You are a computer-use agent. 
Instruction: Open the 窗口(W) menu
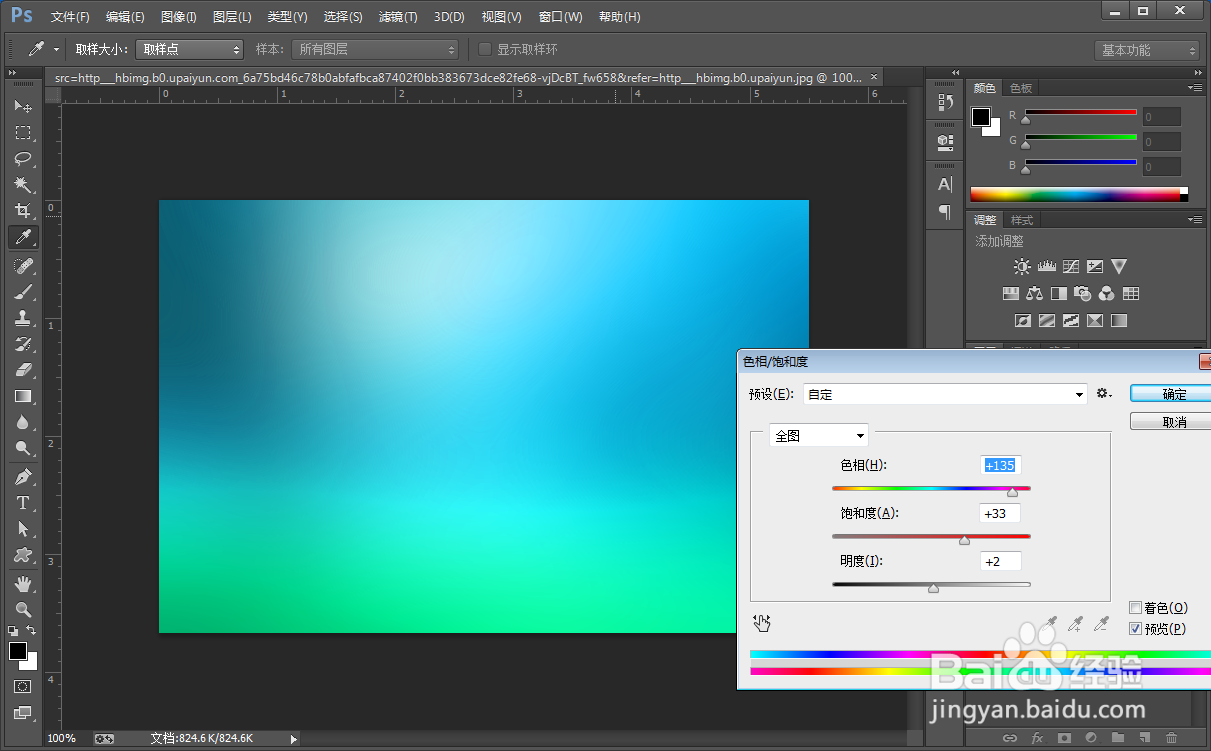(x=560, y=17)
